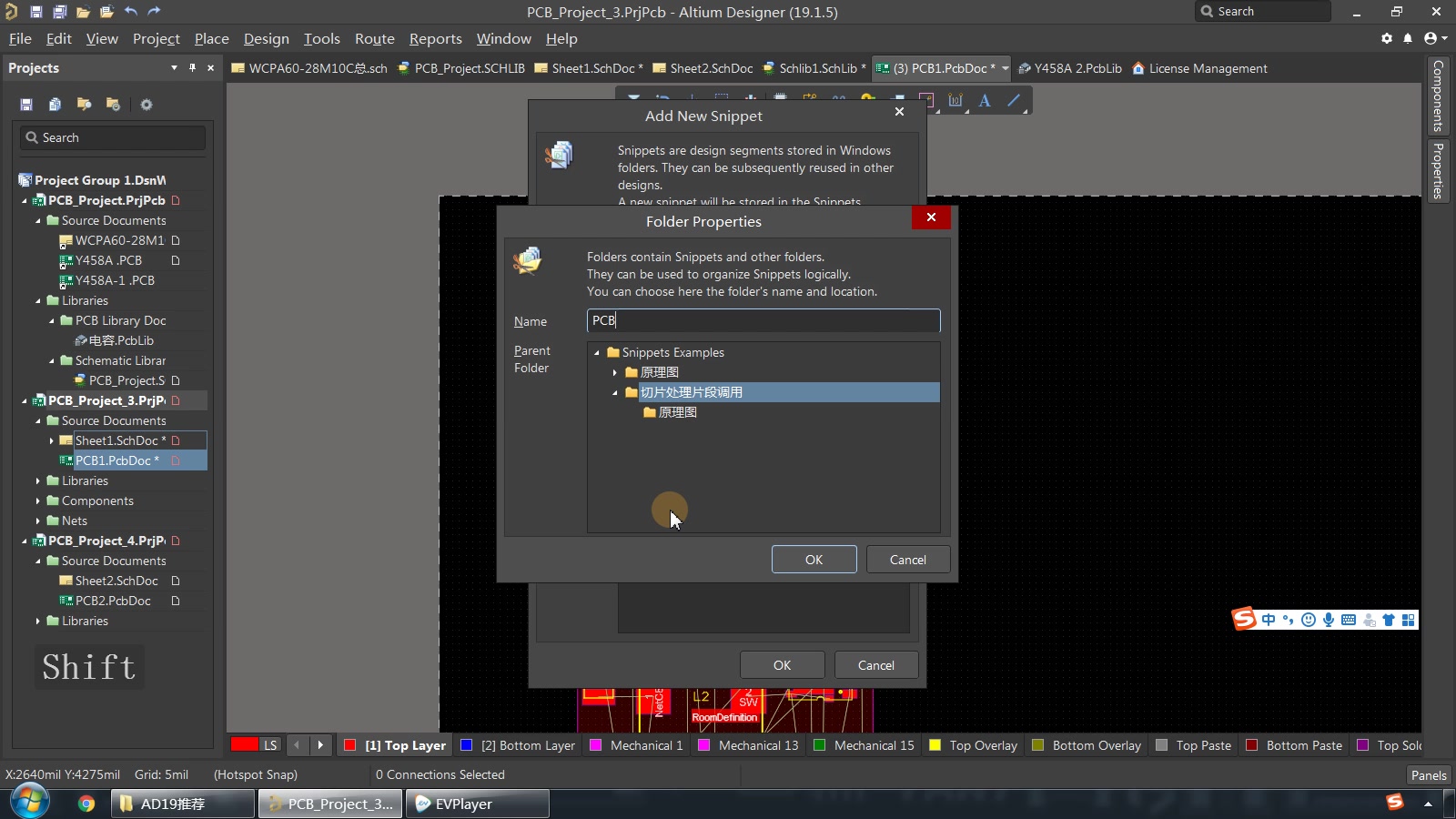Close the Folder Properties dialog
The height and width of the screenshot is (819, 1456).
pyautogui.click(x=931, y=217)
